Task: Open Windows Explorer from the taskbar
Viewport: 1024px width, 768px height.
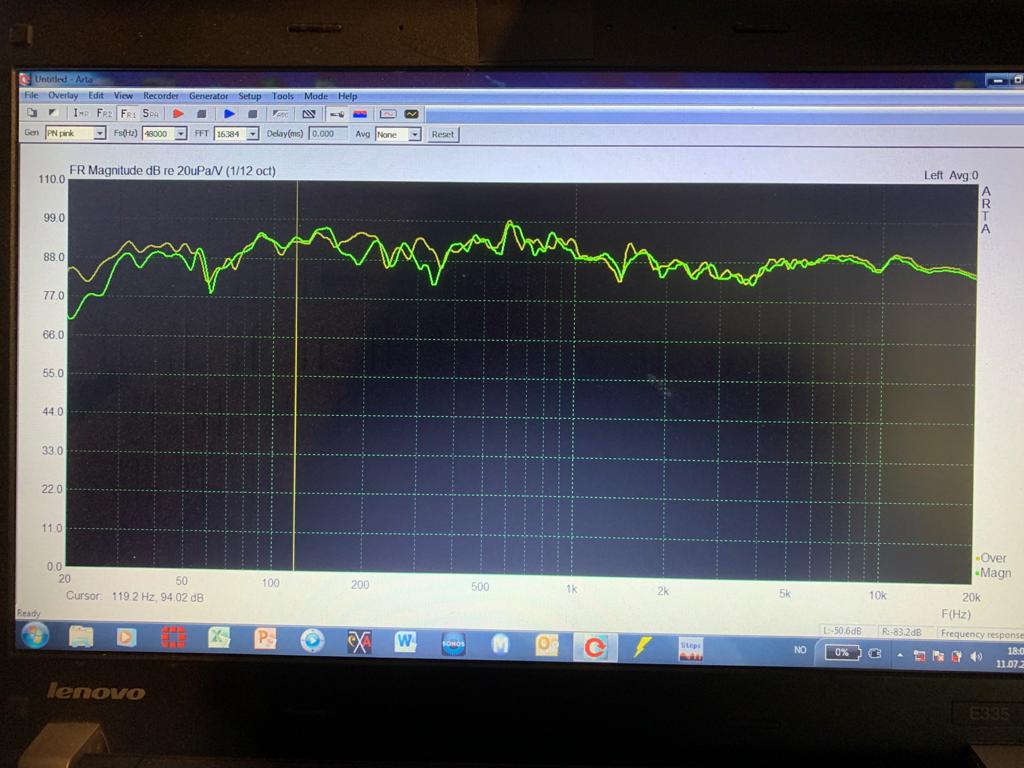Action: 81,636
